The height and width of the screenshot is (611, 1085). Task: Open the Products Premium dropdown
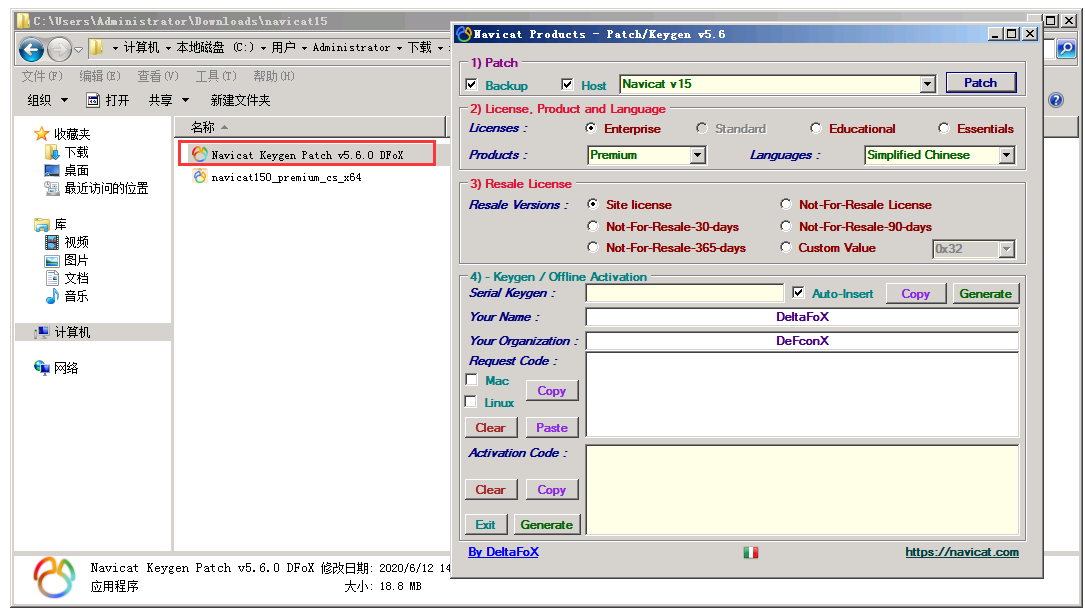(x=698, y=155)
